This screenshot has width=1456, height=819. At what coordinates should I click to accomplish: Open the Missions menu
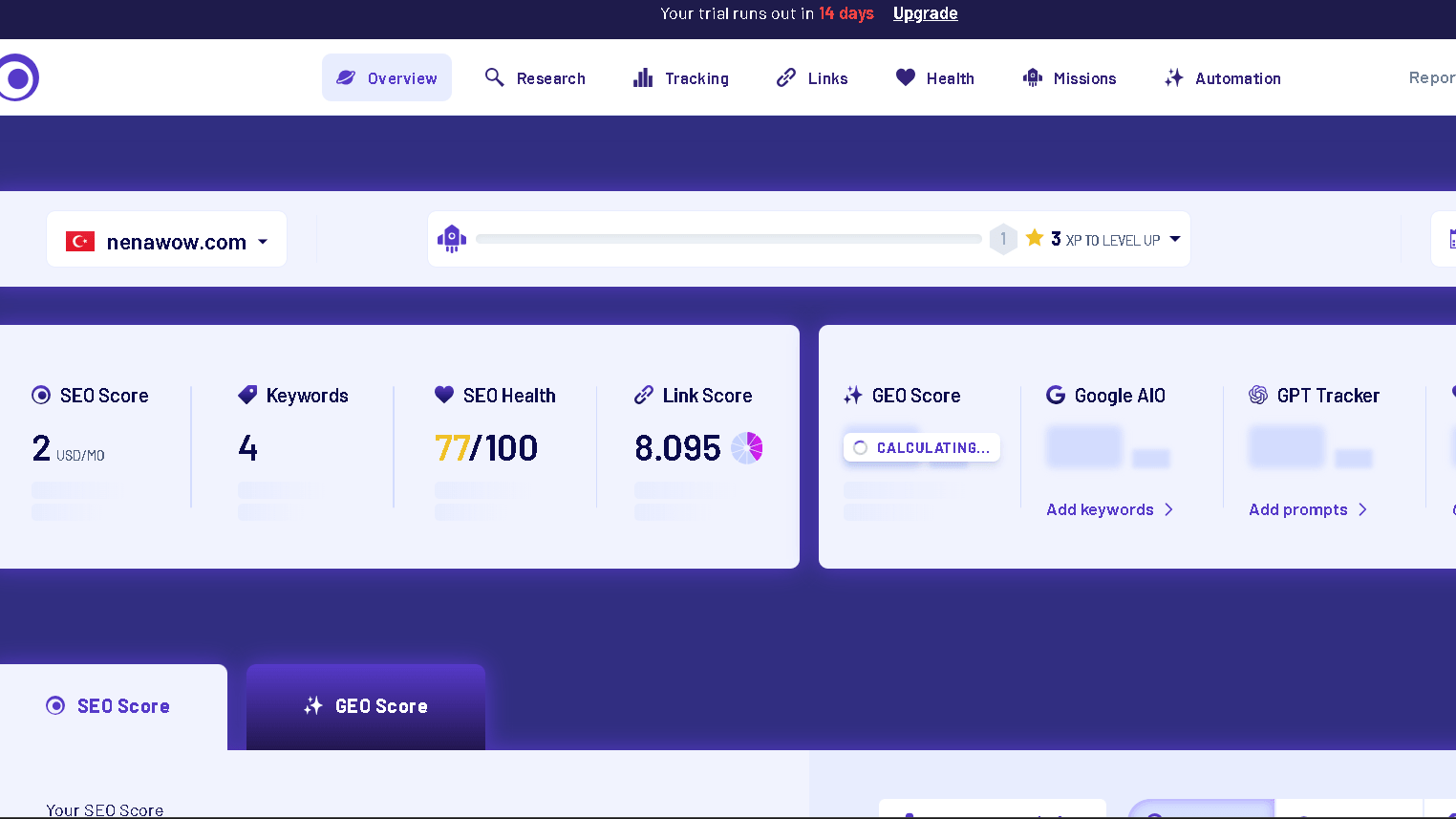tap(1069, 77)
